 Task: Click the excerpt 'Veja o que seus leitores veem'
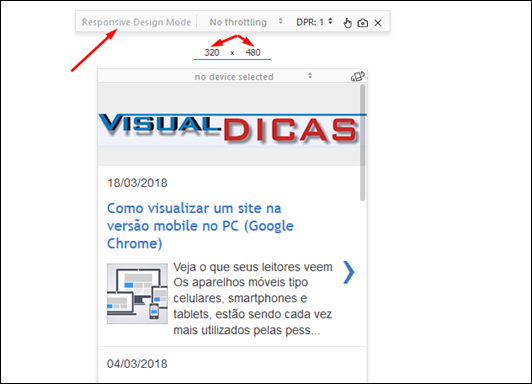click(253, 267)
